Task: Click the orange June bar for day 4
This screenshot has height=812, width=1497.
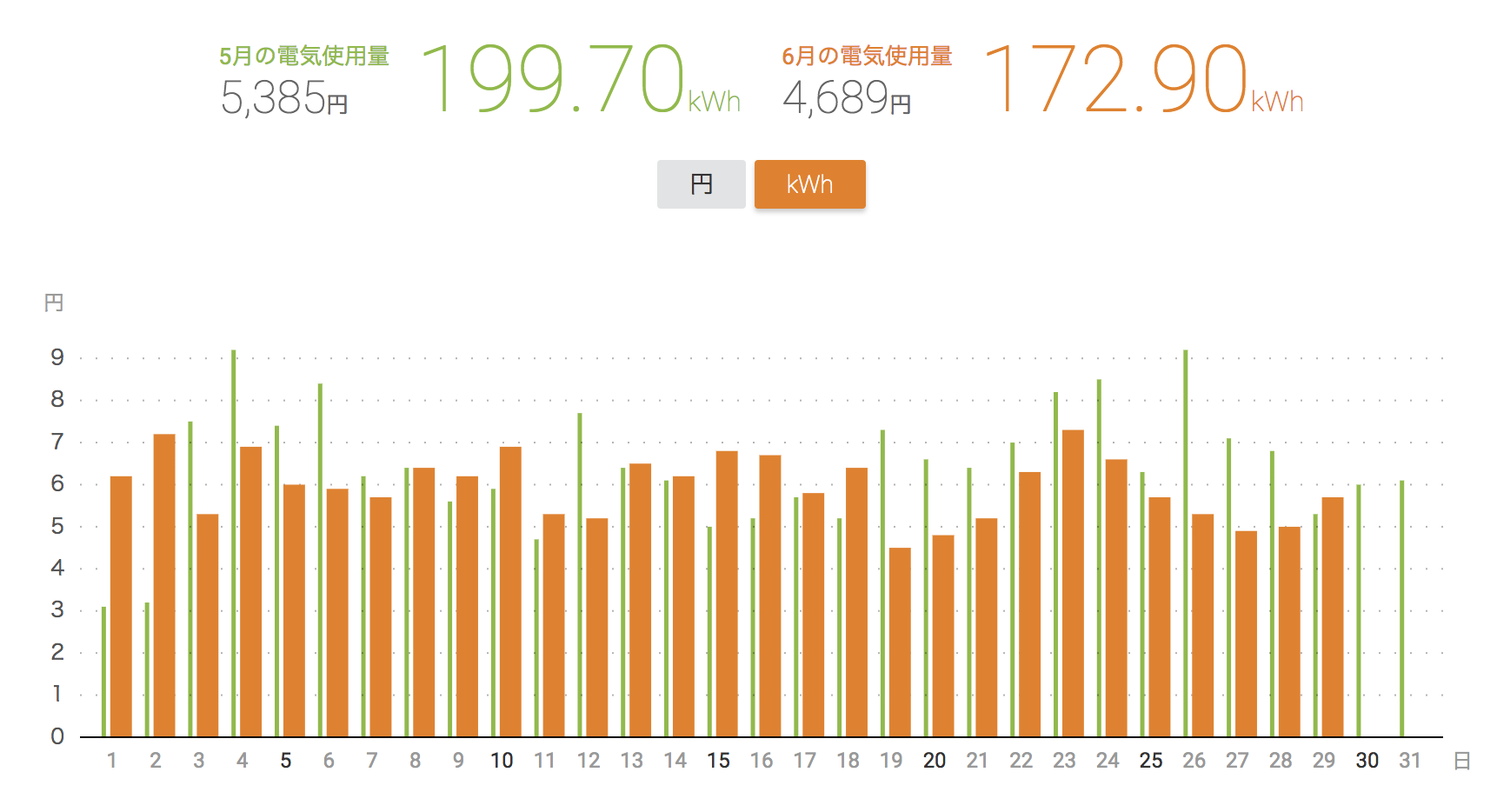Action: click(250, 592)
